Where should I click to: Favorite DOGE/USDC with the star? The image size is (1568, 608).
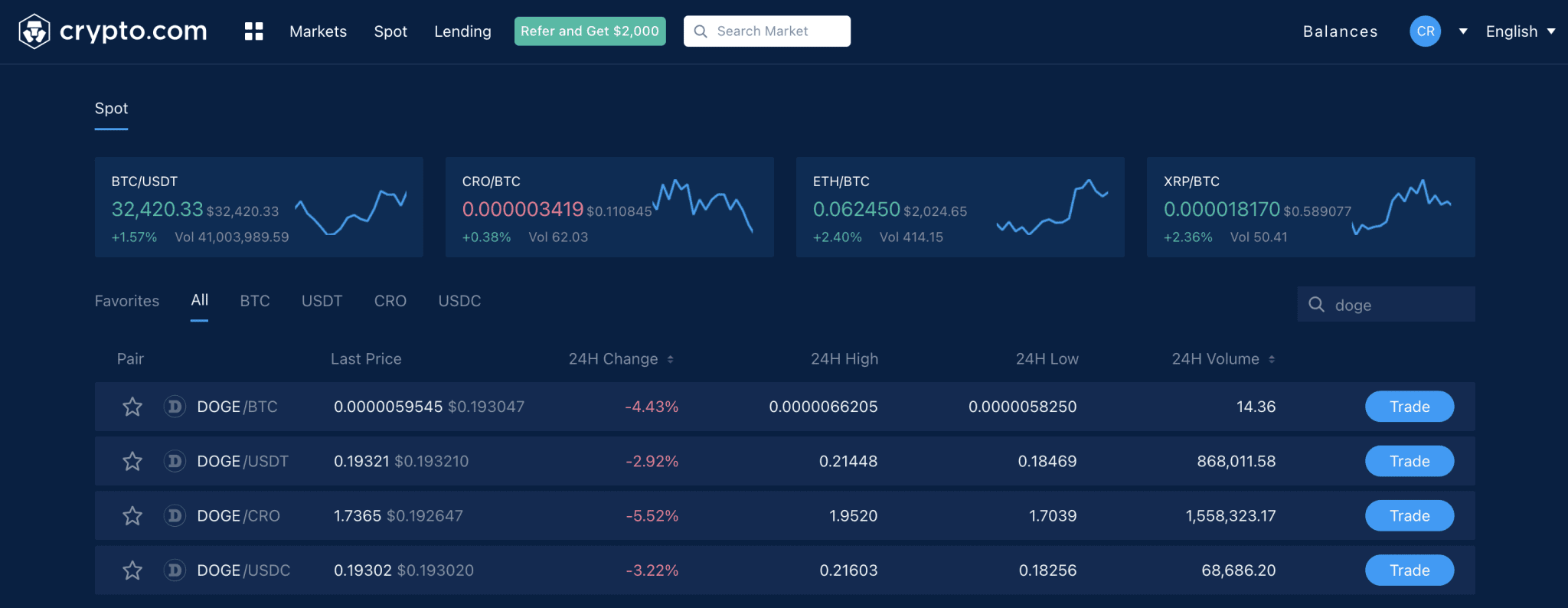[132, 570]
